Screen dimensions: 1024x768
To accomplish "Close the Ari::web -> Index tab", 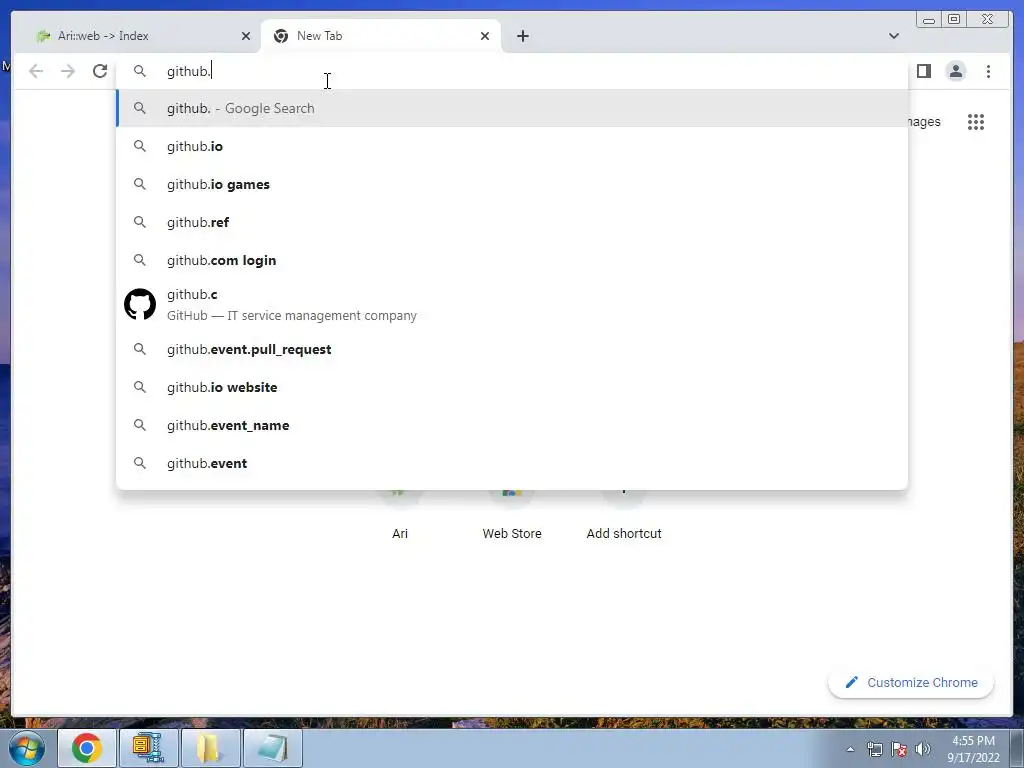I will point(246,36).
